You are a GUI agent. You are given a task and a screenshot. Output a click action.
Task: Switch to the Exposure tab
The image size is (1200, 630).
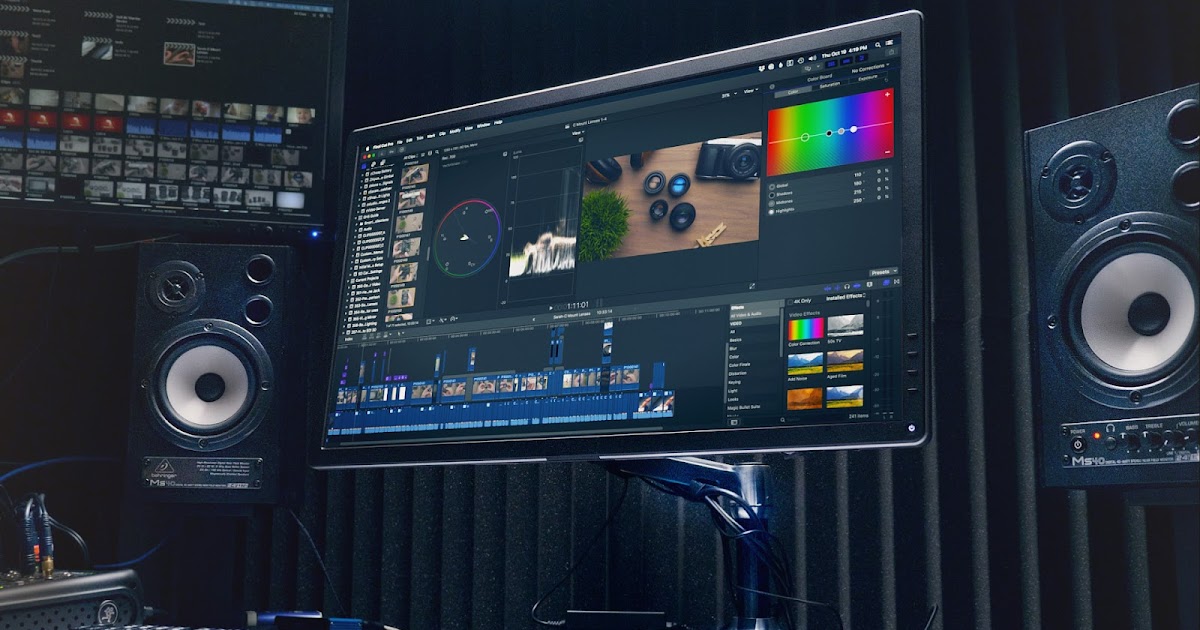(867, 78)
